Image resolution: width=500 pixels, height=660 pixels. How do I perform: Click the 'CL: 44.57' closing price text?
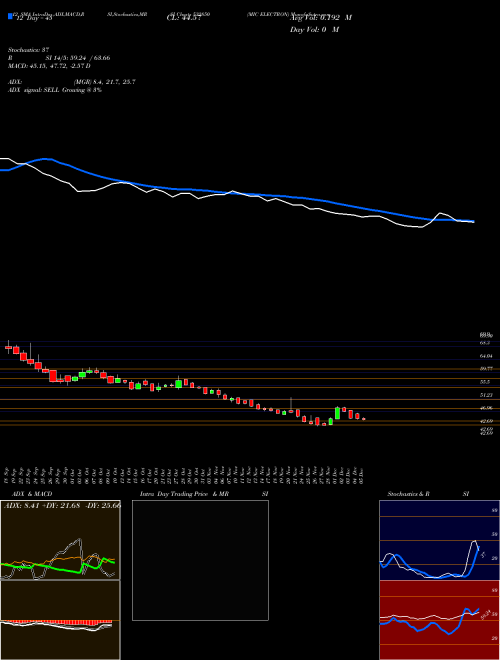184,18
